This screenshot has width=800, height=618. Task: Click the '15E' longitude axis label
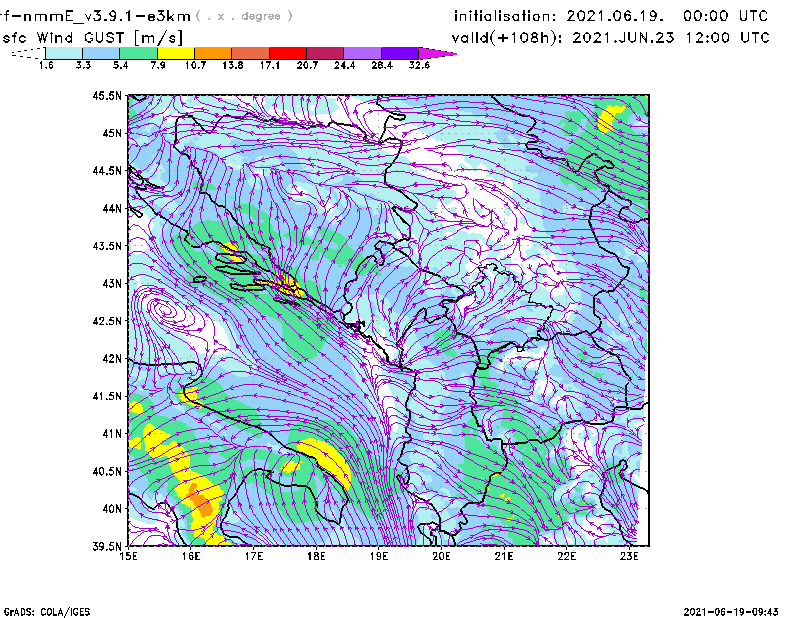(x=128, y=556)
